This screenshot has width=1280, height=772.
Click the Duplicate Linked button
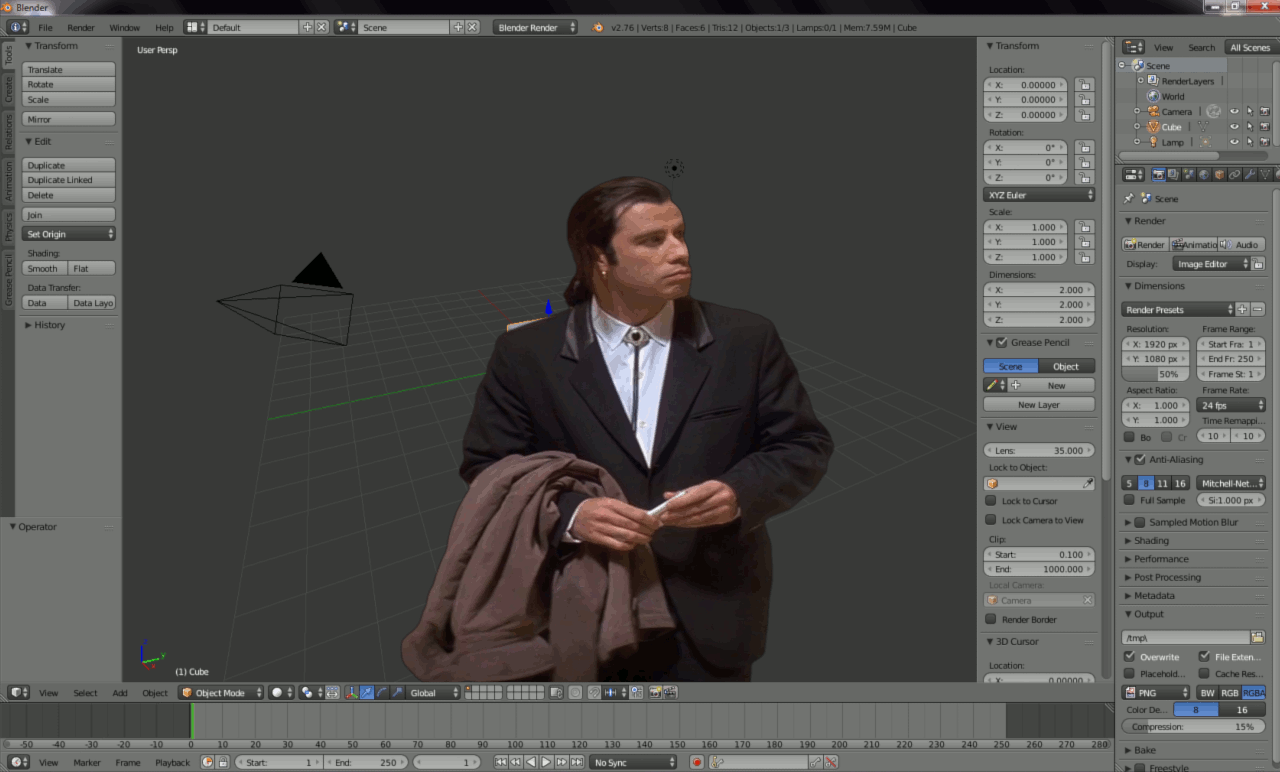point(68,180)
